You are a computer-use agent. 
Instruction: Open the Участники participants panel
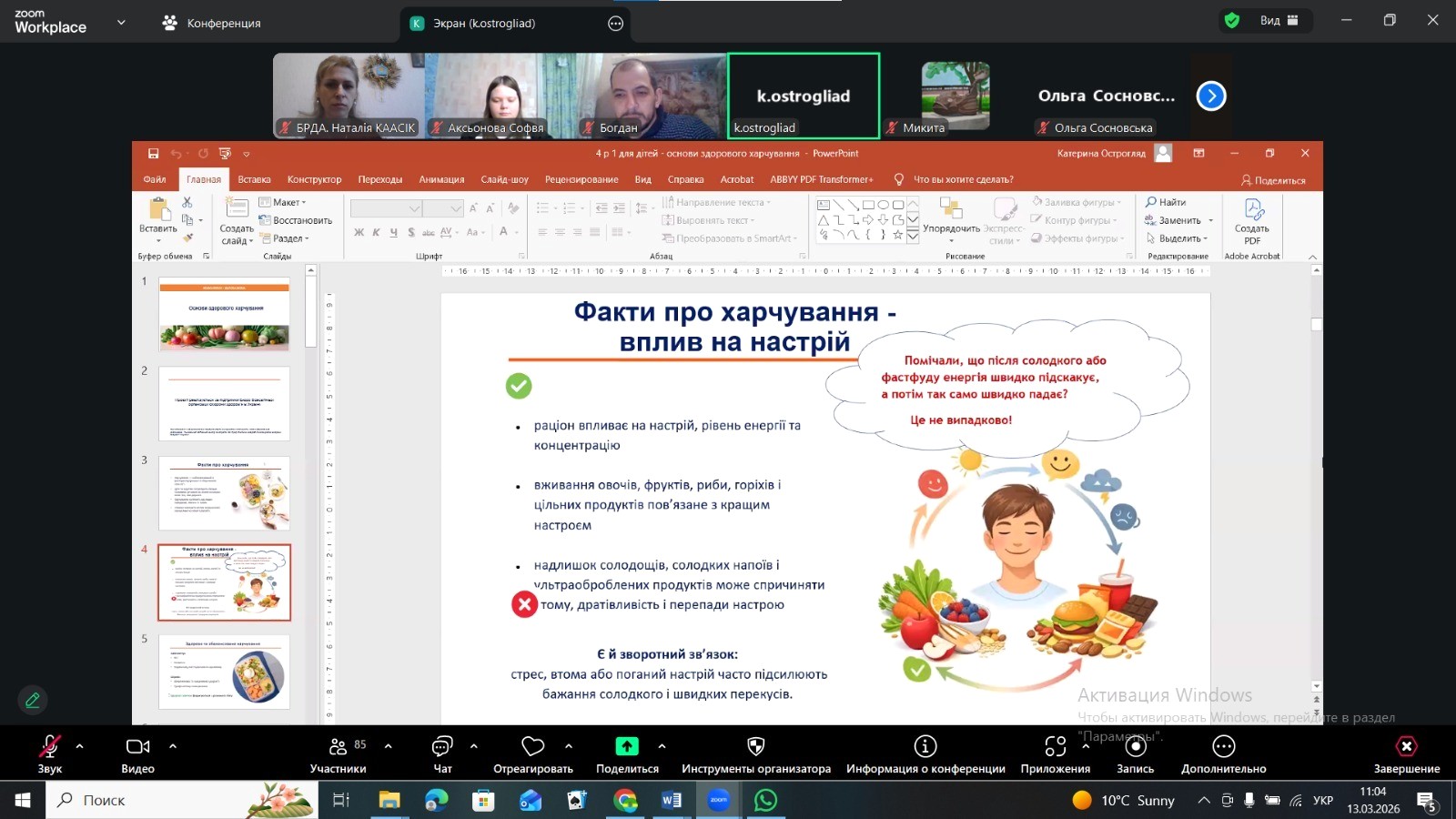point(339,747)
